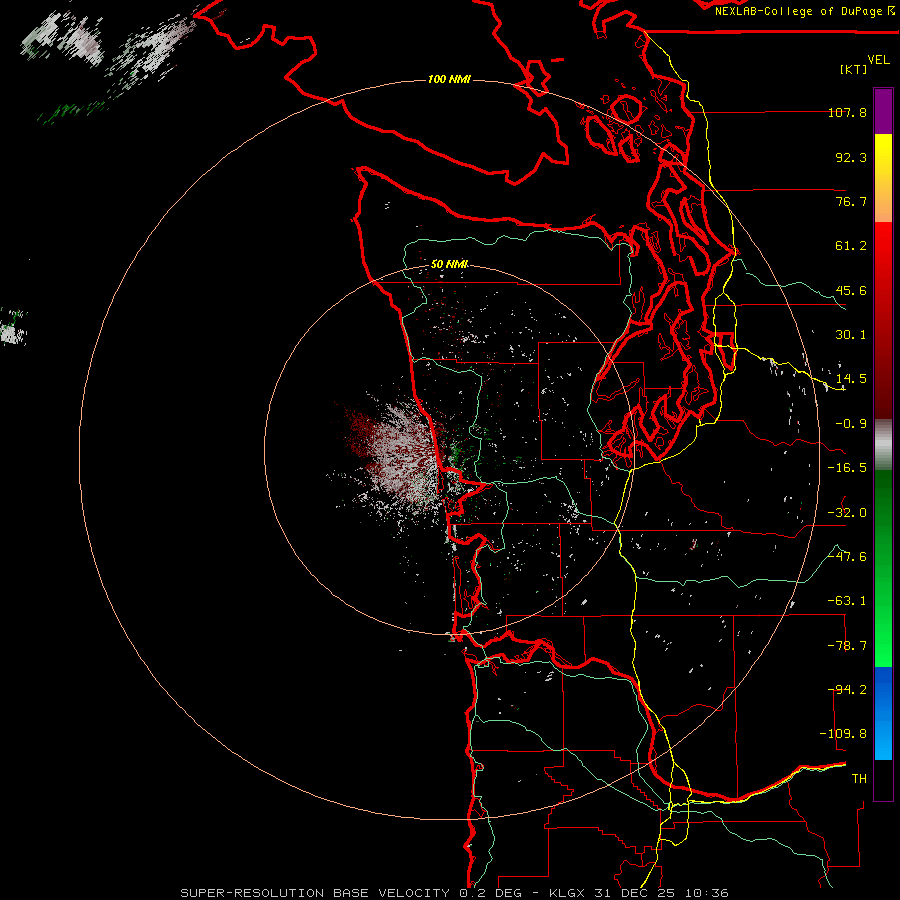
Task: Click the -63.1 legend value
Action: pos(847,601)
